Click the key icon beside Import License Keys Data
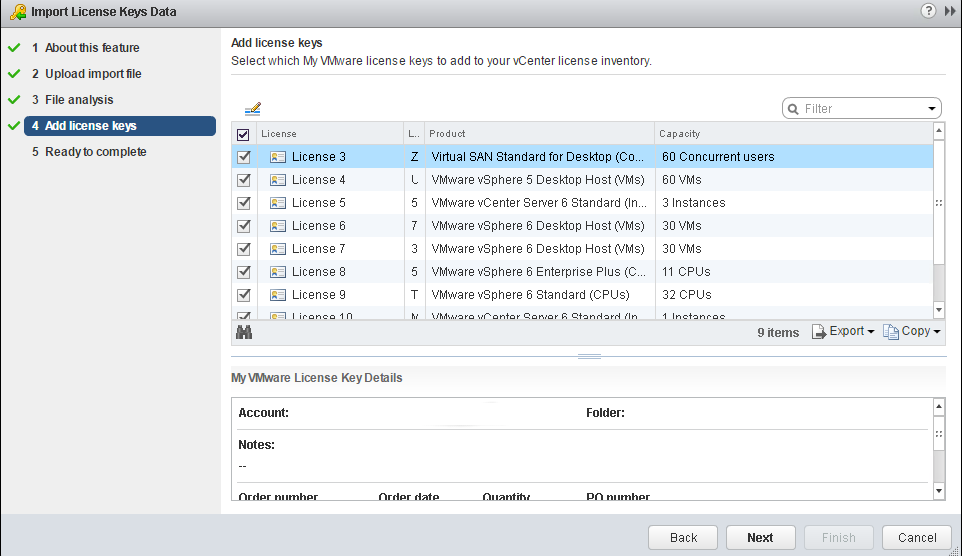This screenshot has width=962, height=556. tap(18, 12)
